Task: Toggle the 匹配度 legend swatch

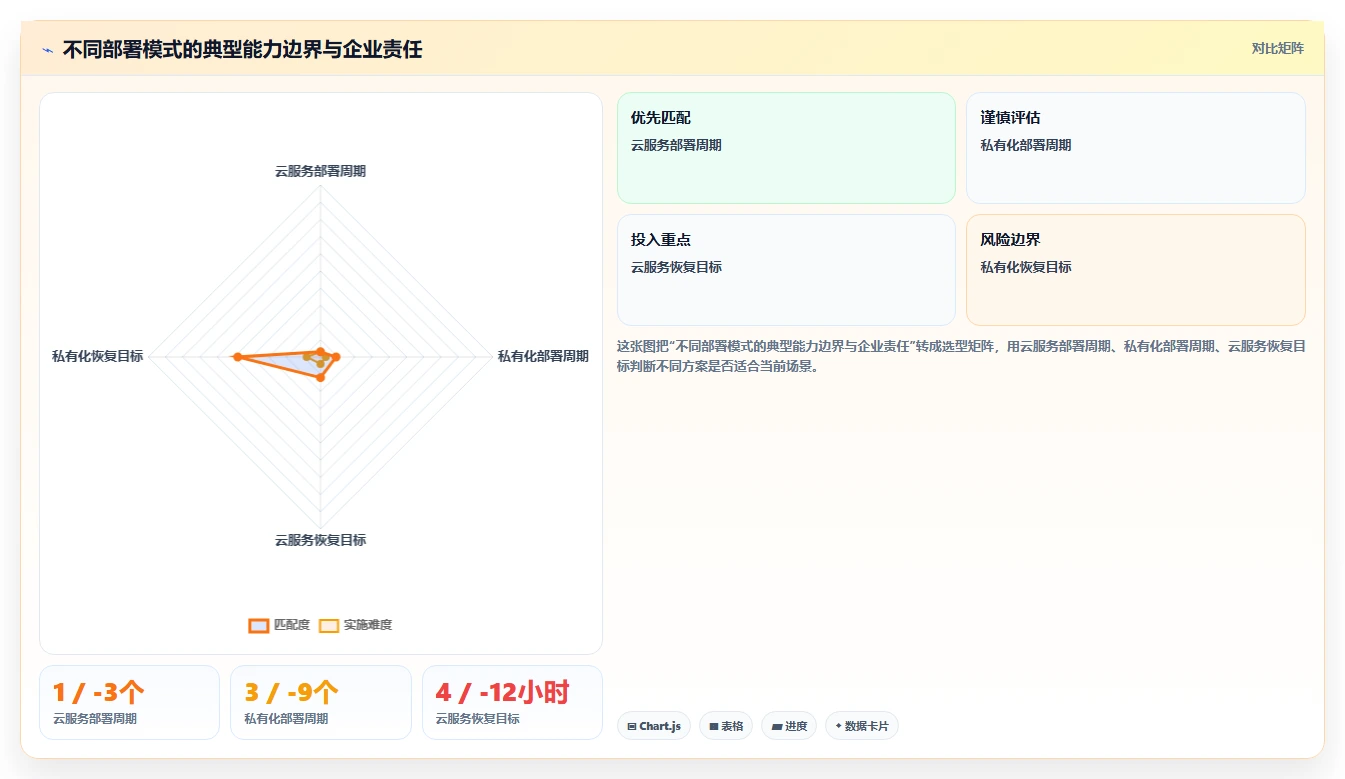Action: 259,625
